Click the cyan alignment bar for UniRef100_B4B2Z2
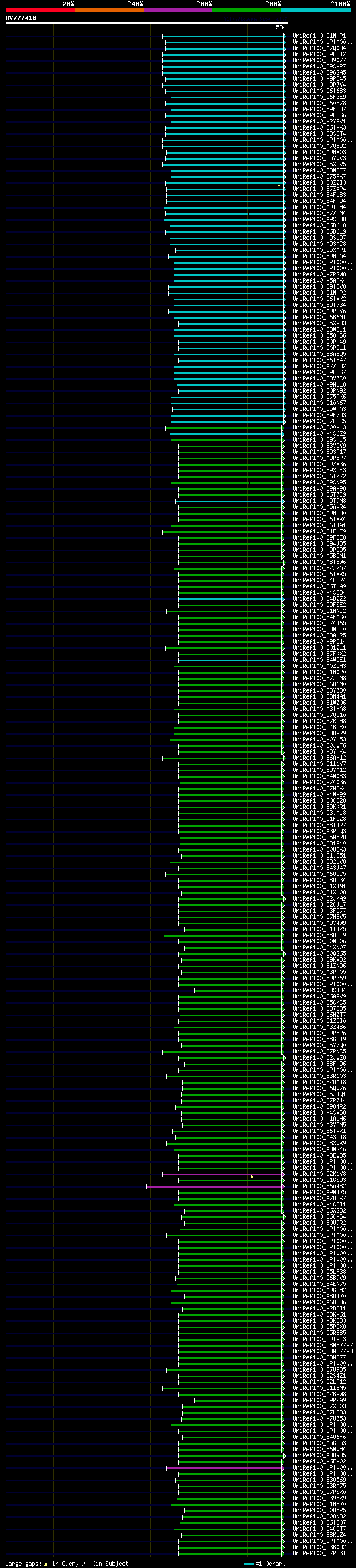Image resolution: width=356 pixels, height=1568 pixels. pos(231,599)
